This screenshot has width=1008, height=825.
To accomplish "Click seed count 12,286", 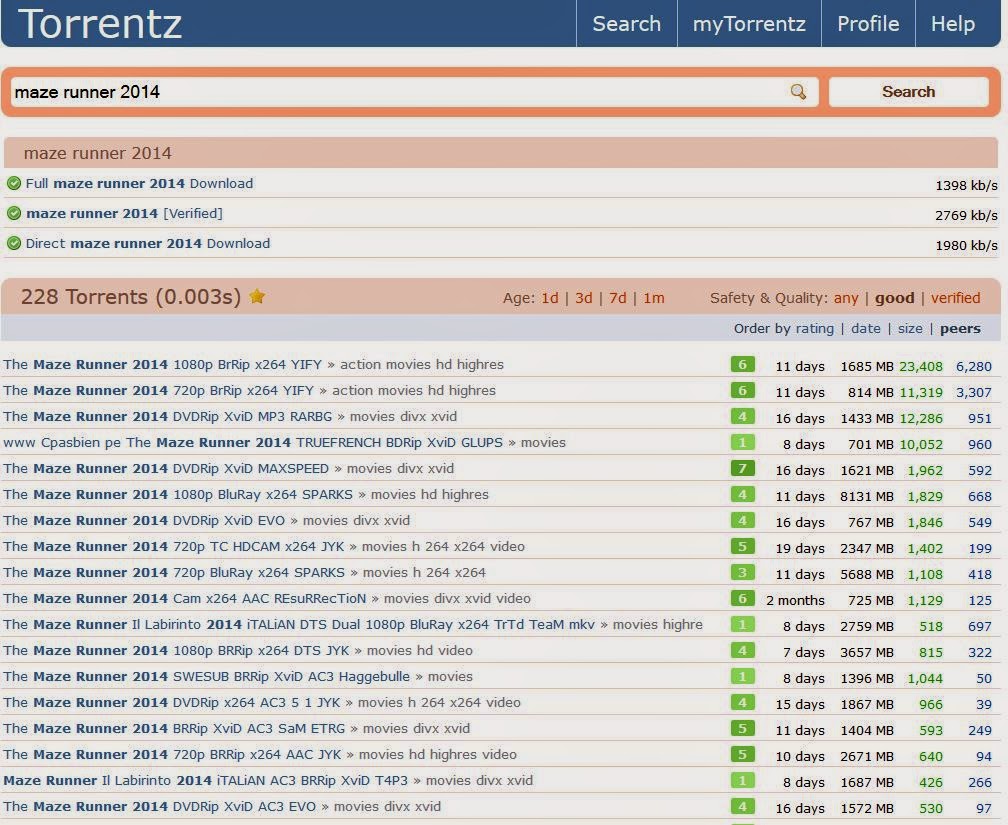I will 921,419.
